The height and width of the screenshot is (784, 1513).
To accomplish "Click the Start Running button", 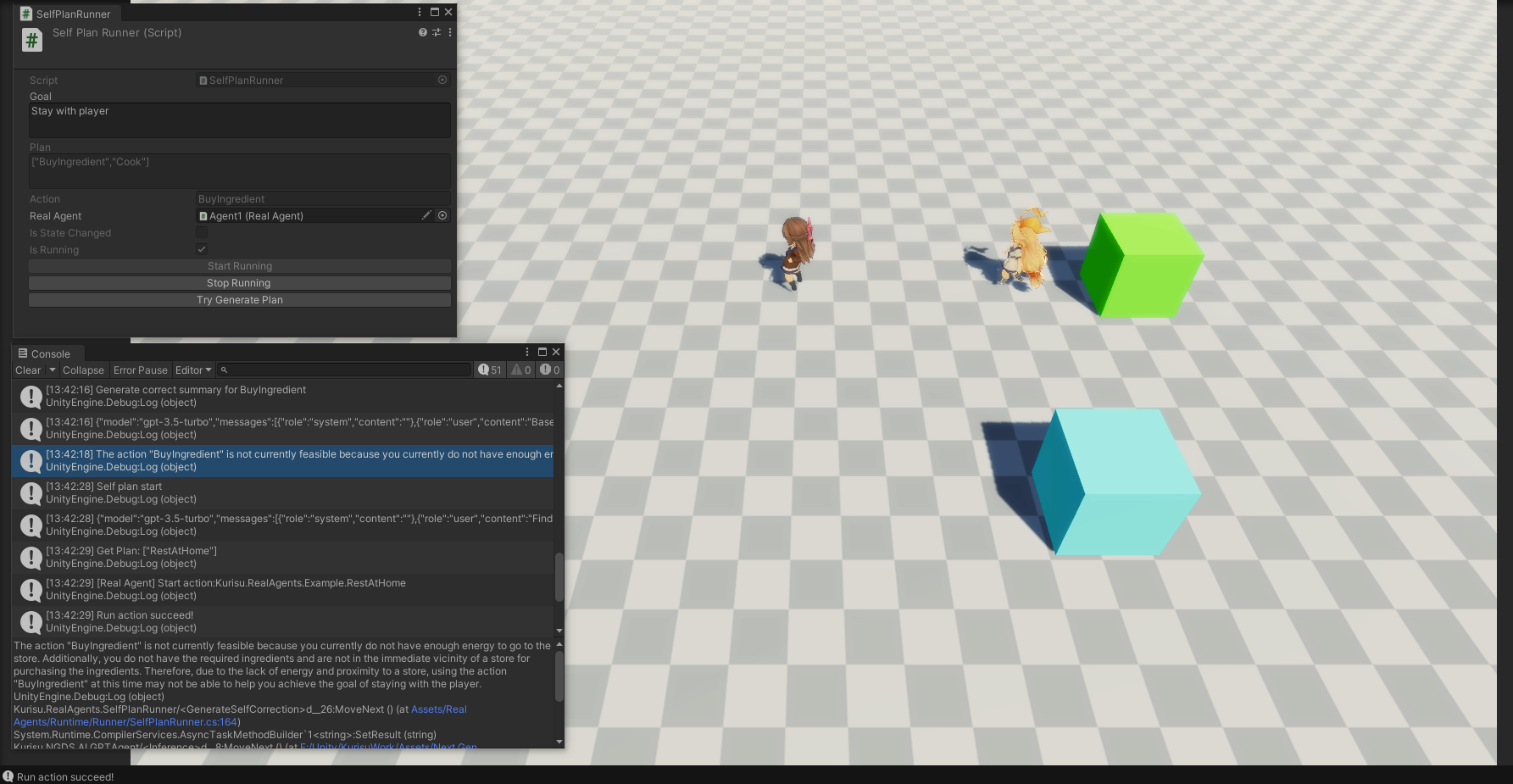I will click(240, 266).
